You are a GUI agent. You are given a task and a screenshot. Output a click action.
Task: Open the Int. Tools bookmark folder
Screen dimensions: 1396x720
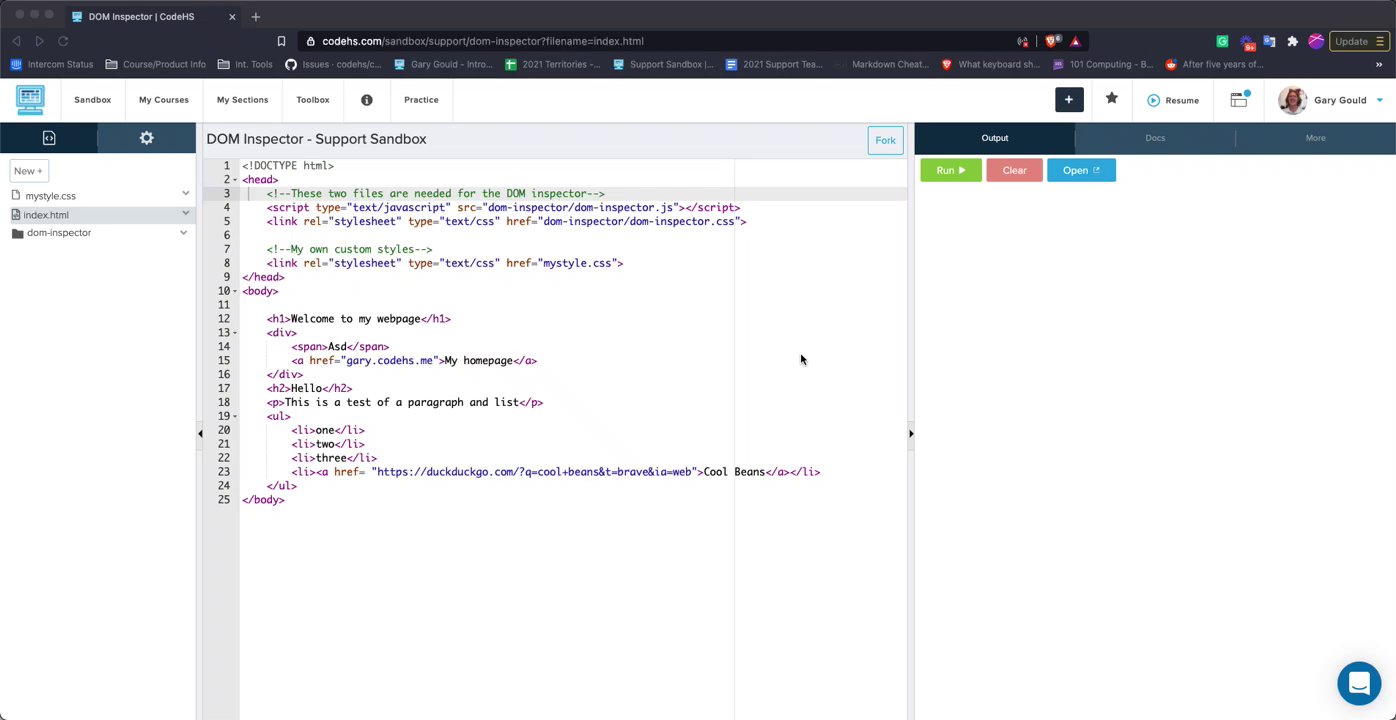pos(245,64)
